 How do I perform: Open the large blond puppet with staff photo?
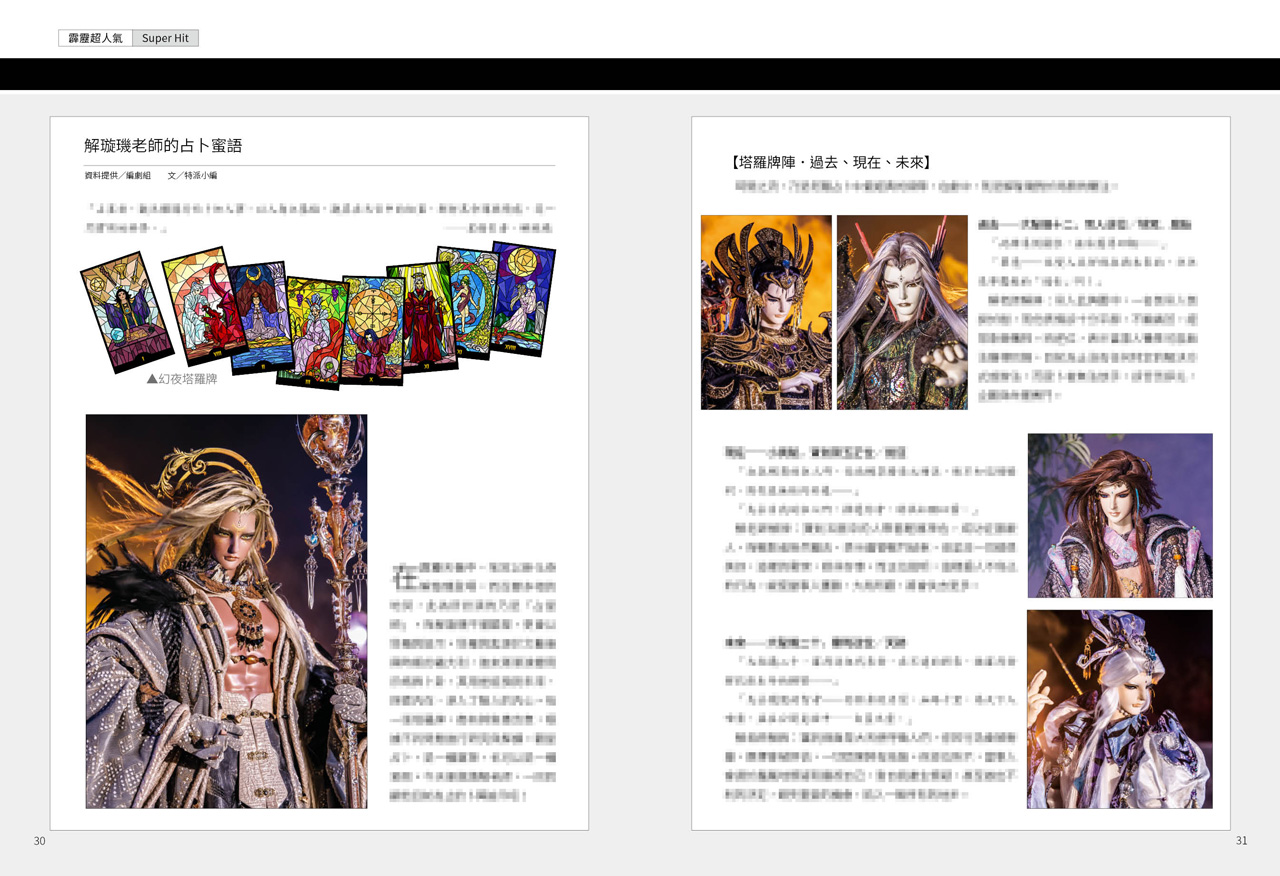pos(226,611)
